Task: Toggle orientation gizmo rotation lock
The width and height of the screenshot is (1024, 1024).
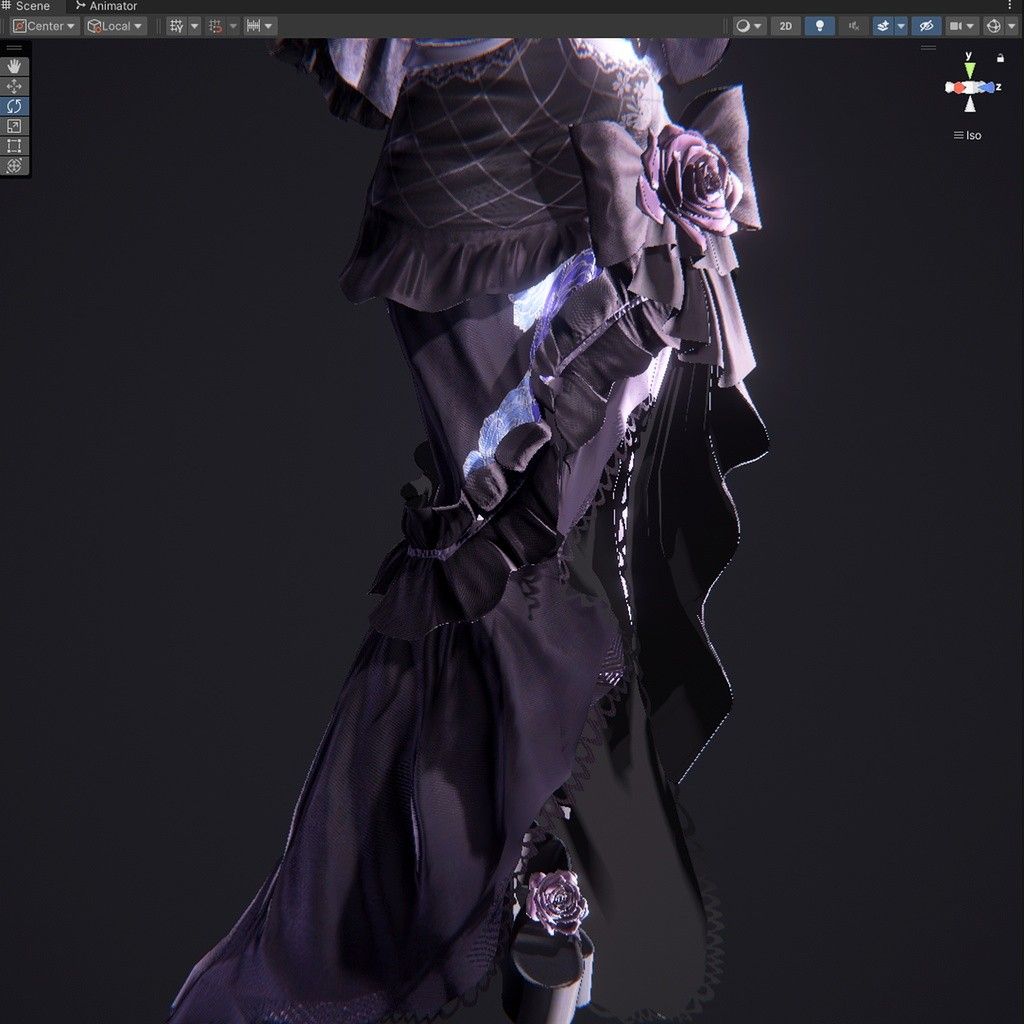Action: pos(1000,58)
